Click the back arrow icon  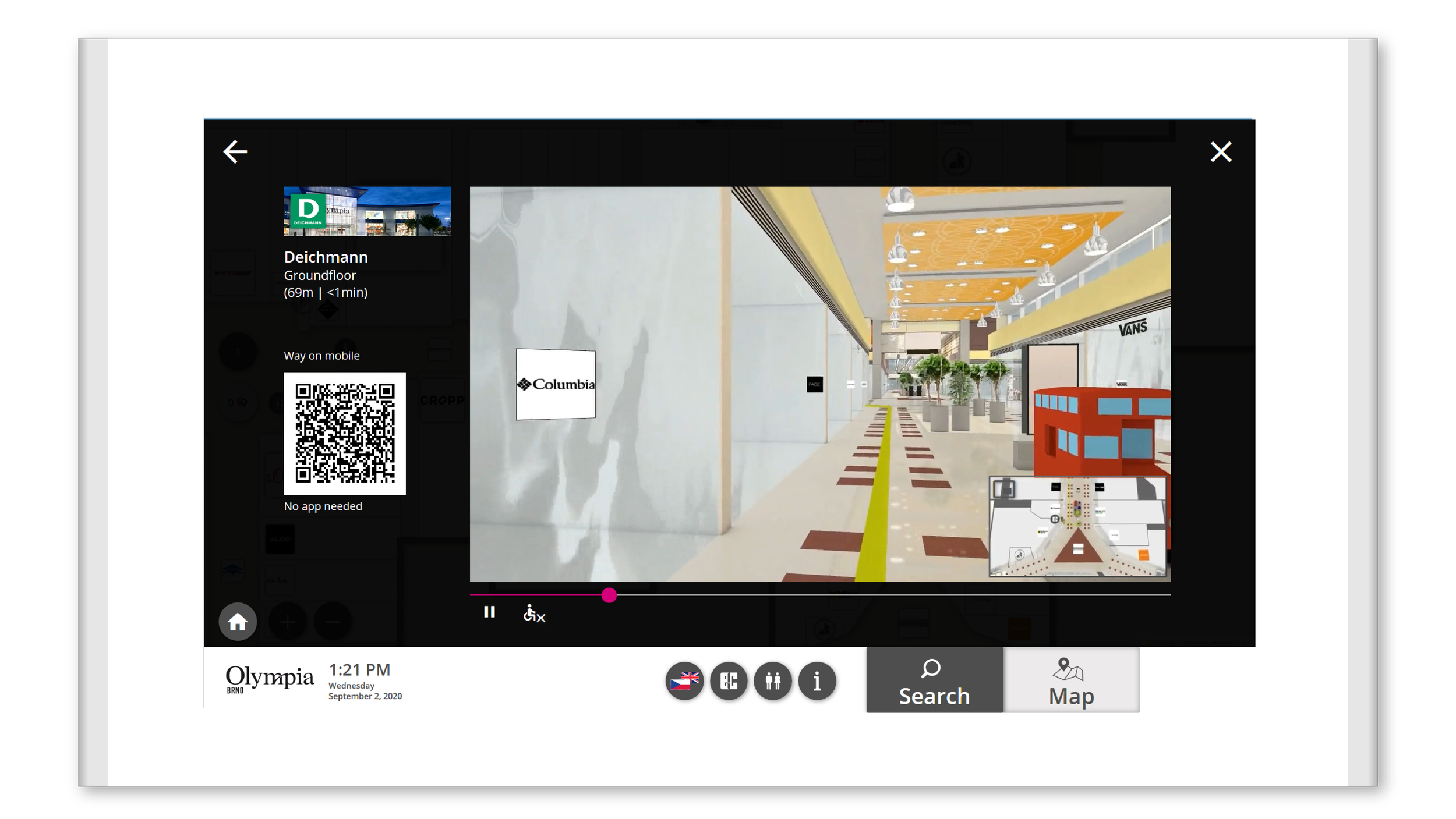pos(235,152)
